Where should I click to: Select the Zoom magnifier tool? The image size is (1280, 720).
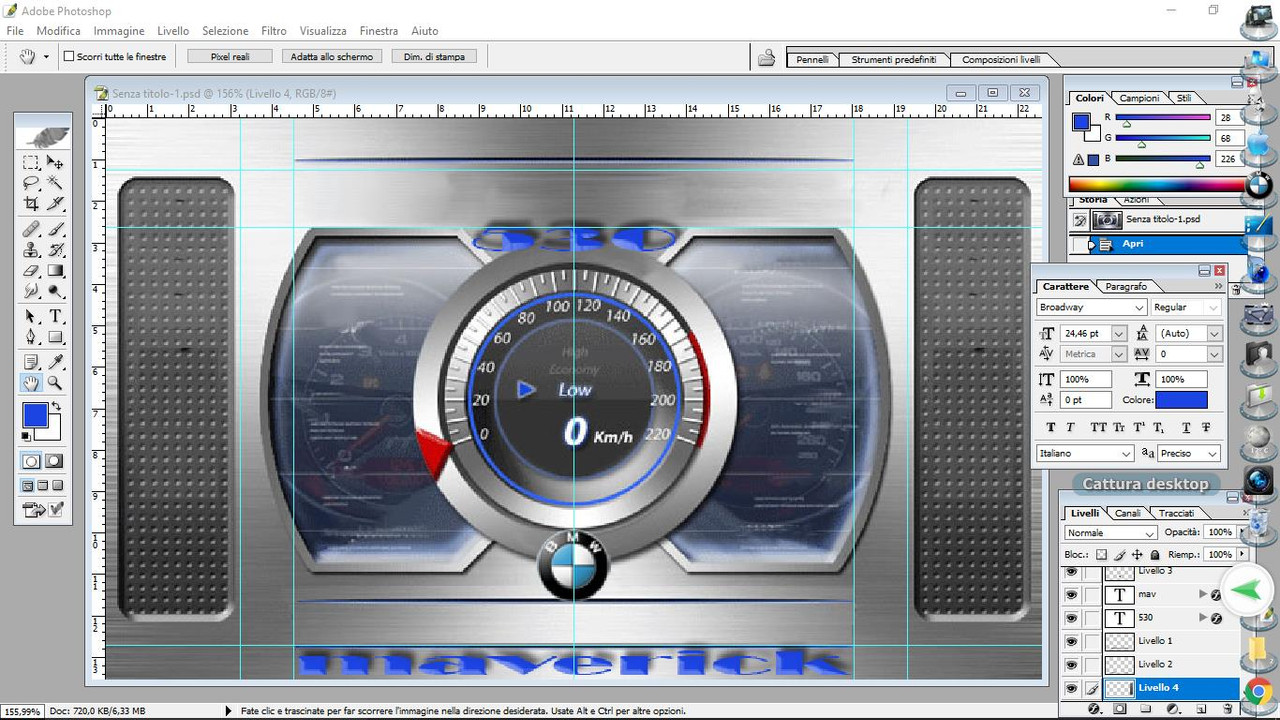pyautogui.click(x=56, y=383)
